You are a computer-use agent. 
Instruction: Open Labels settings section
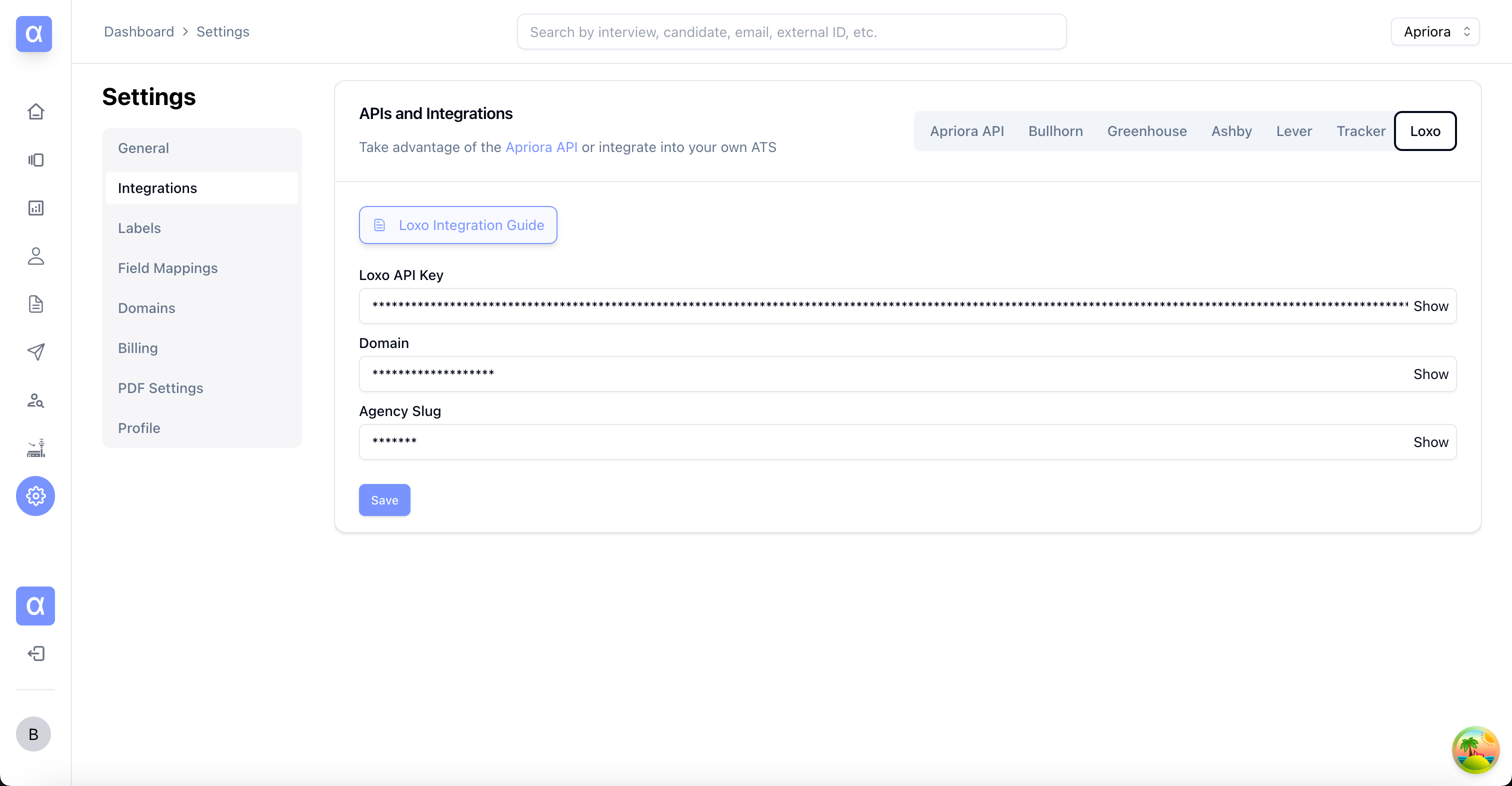click(202, 228)
